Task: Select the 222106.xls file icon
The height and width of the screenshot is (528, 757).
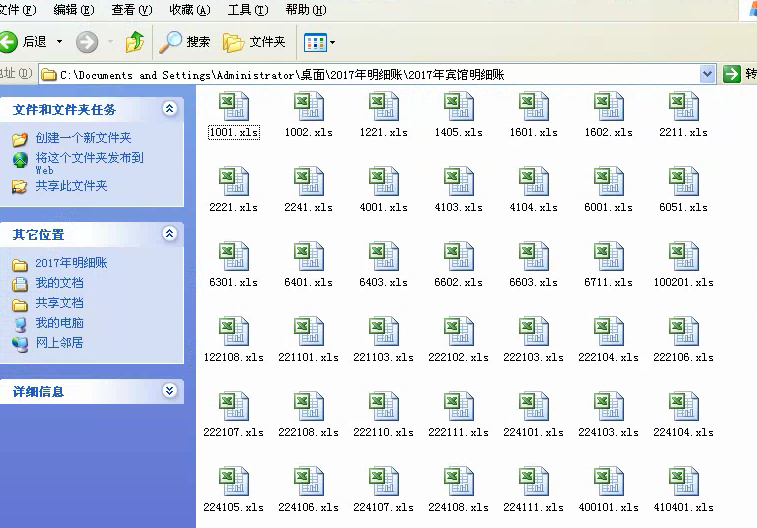Action: coord(684,331)
